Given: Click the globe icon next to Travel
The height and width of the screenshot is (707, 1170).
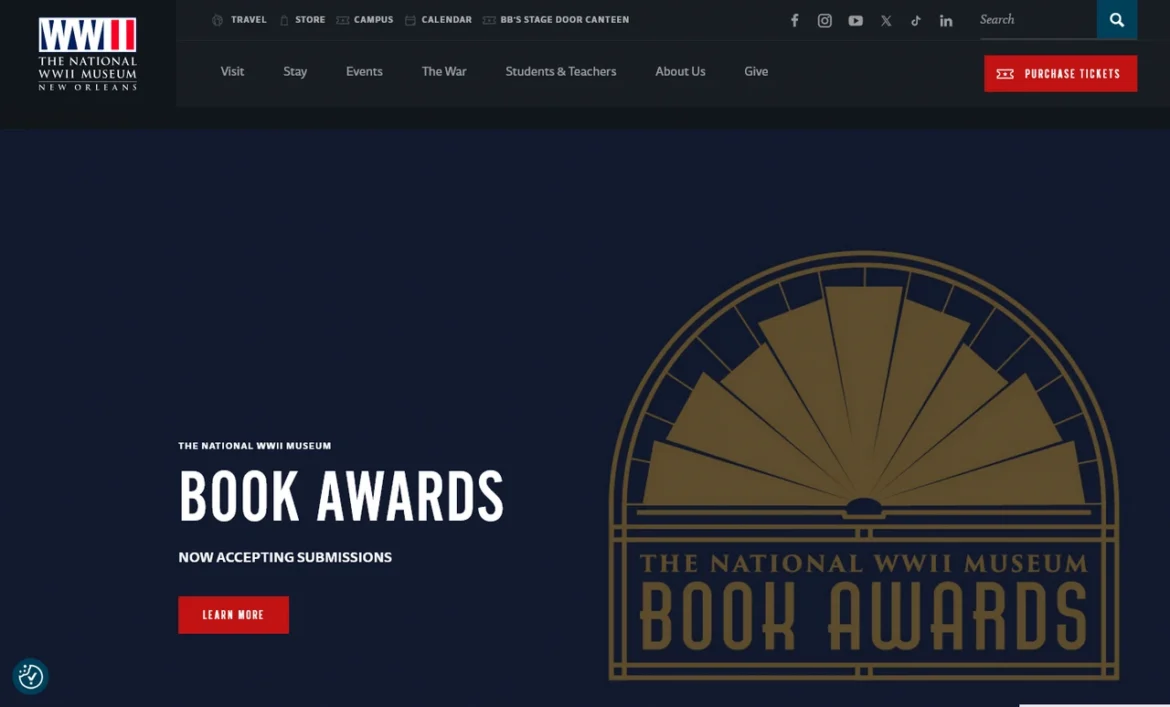Looking at the screenshot, I should pyautogui.click(x=217, y=20).
